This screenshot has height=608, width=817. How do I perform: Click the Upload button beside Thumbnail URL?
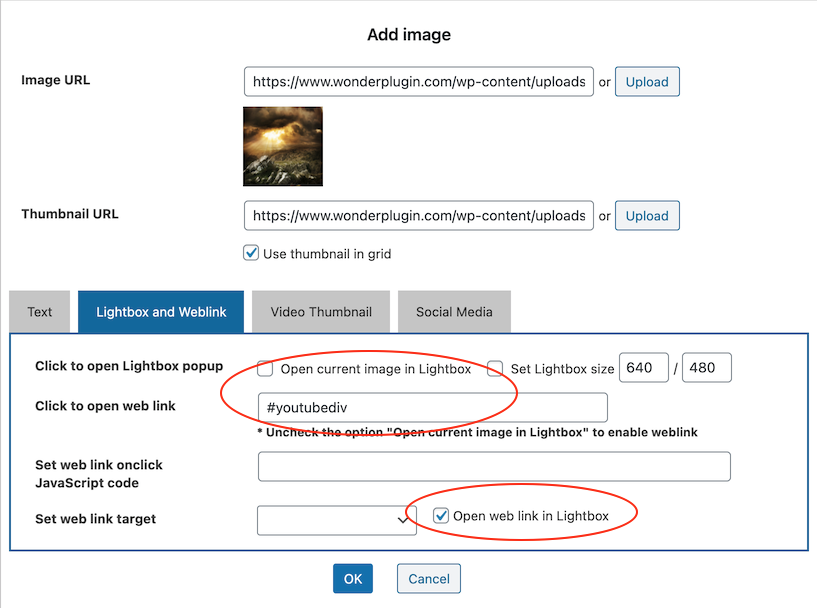click(646, 216)
